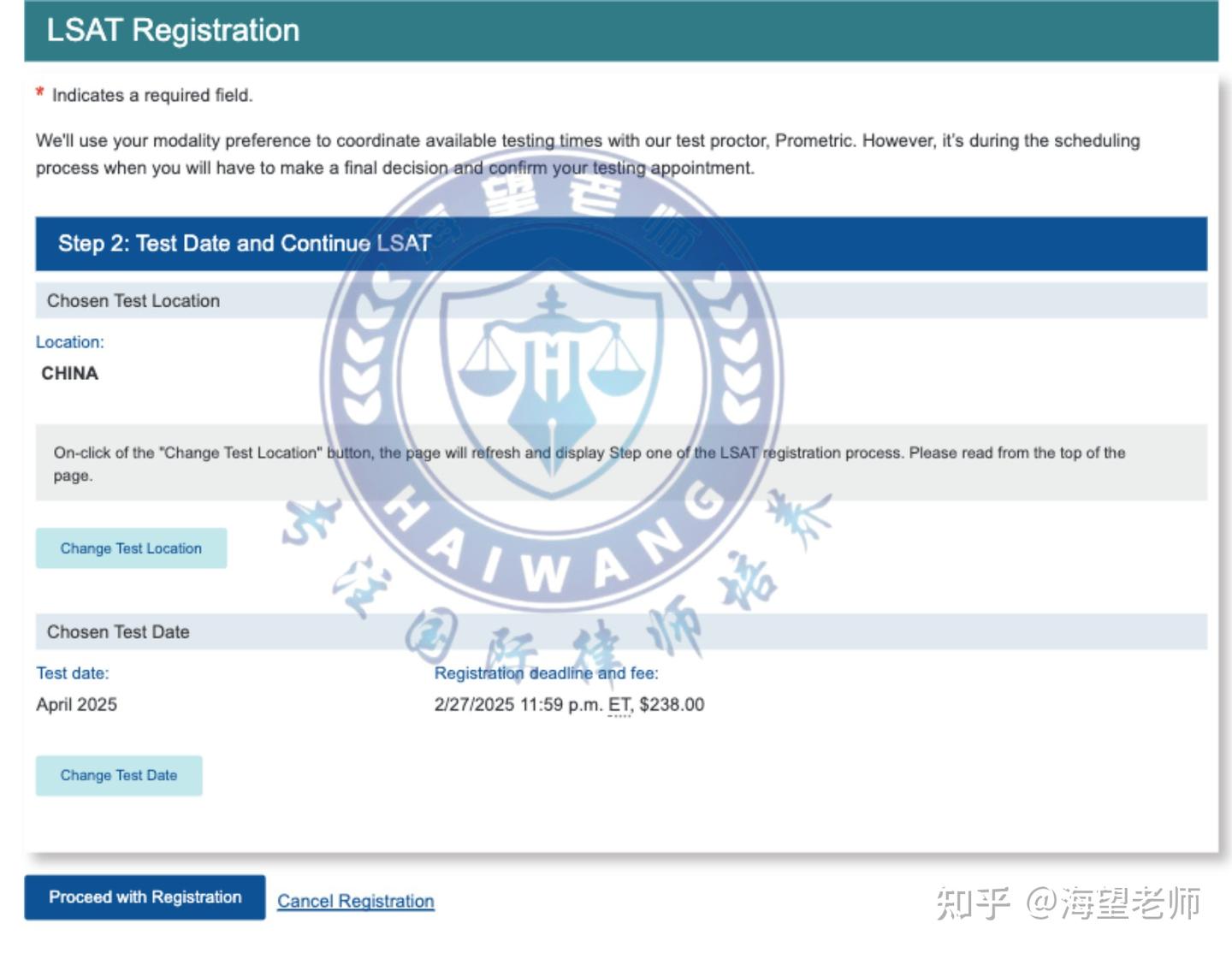Click the 知乎 @海望老师 watermark text

pos(1068,903)
